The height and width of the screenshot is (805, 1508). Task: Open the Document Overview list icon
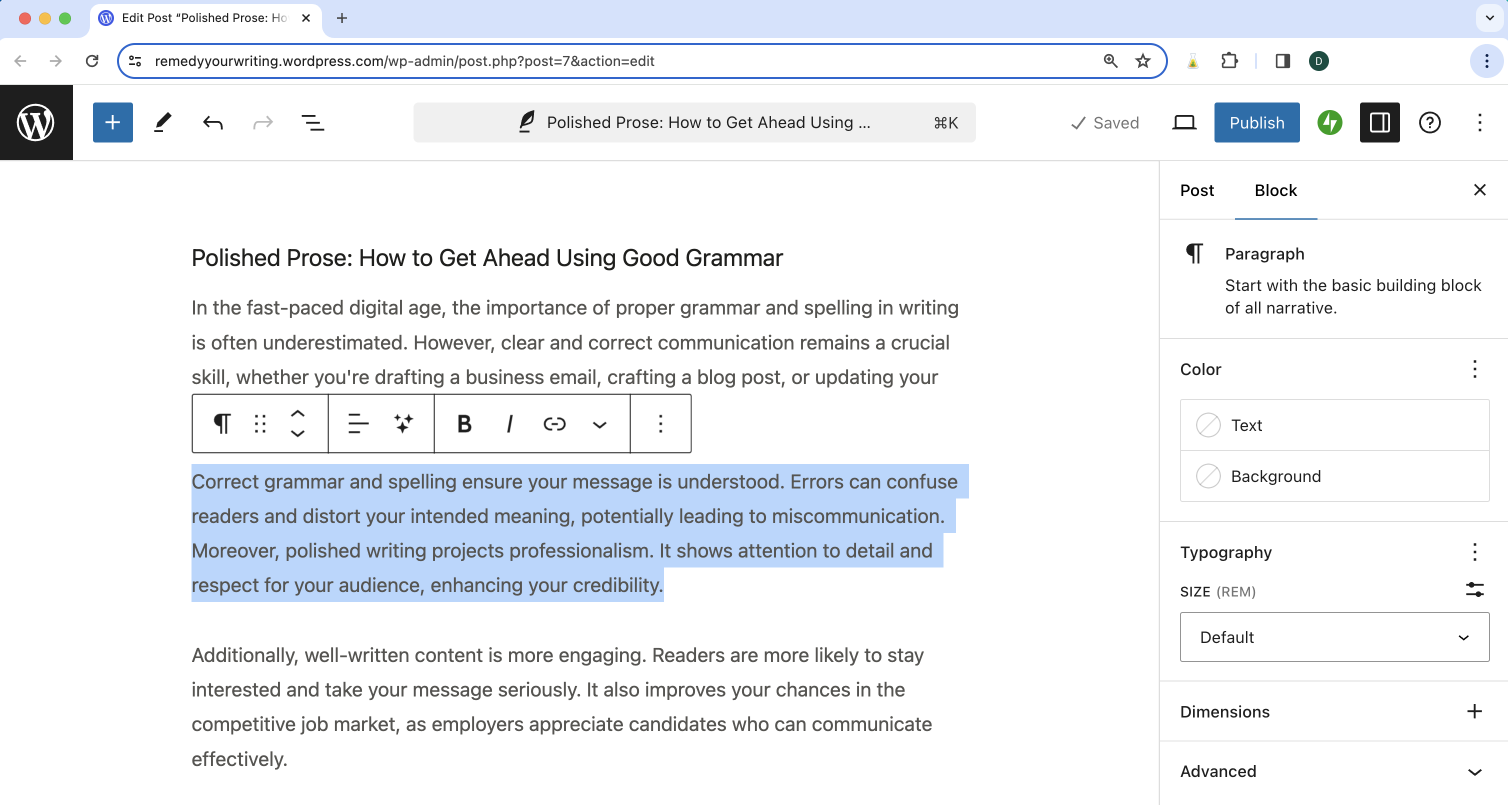(313, 122)
